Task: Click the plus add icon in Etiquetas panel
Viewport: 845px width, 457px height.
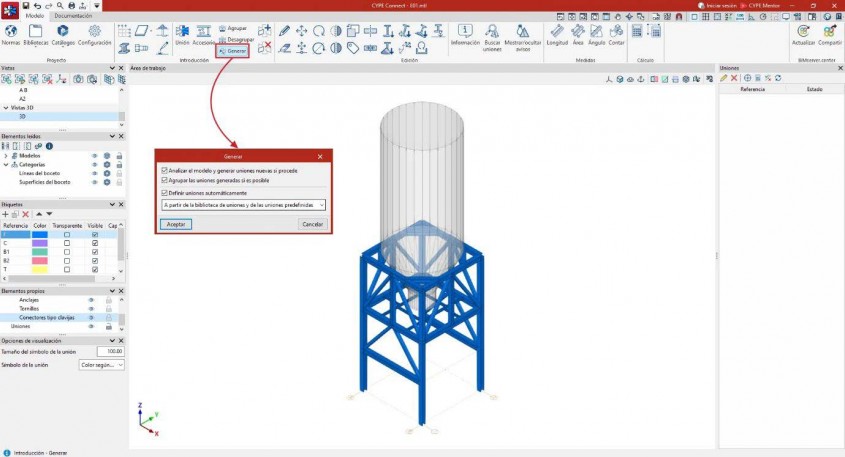Action: (5, 214)
